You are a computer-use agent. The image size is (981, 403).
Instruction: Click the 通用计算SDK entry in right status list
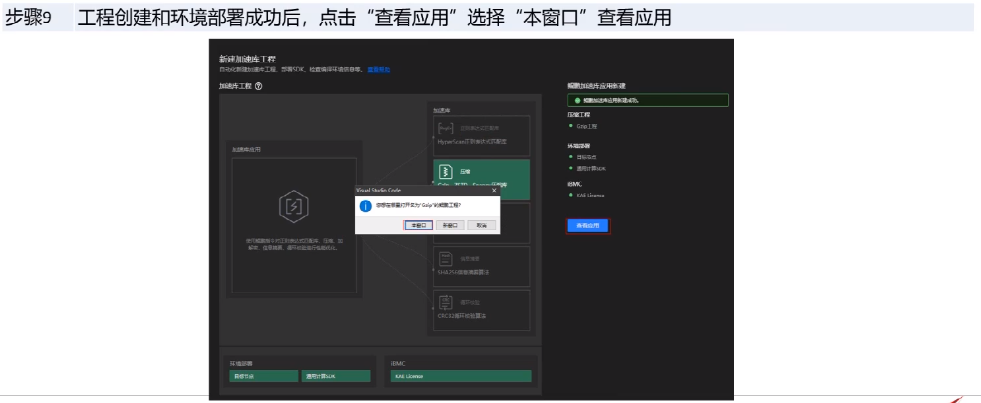(591, 168)
